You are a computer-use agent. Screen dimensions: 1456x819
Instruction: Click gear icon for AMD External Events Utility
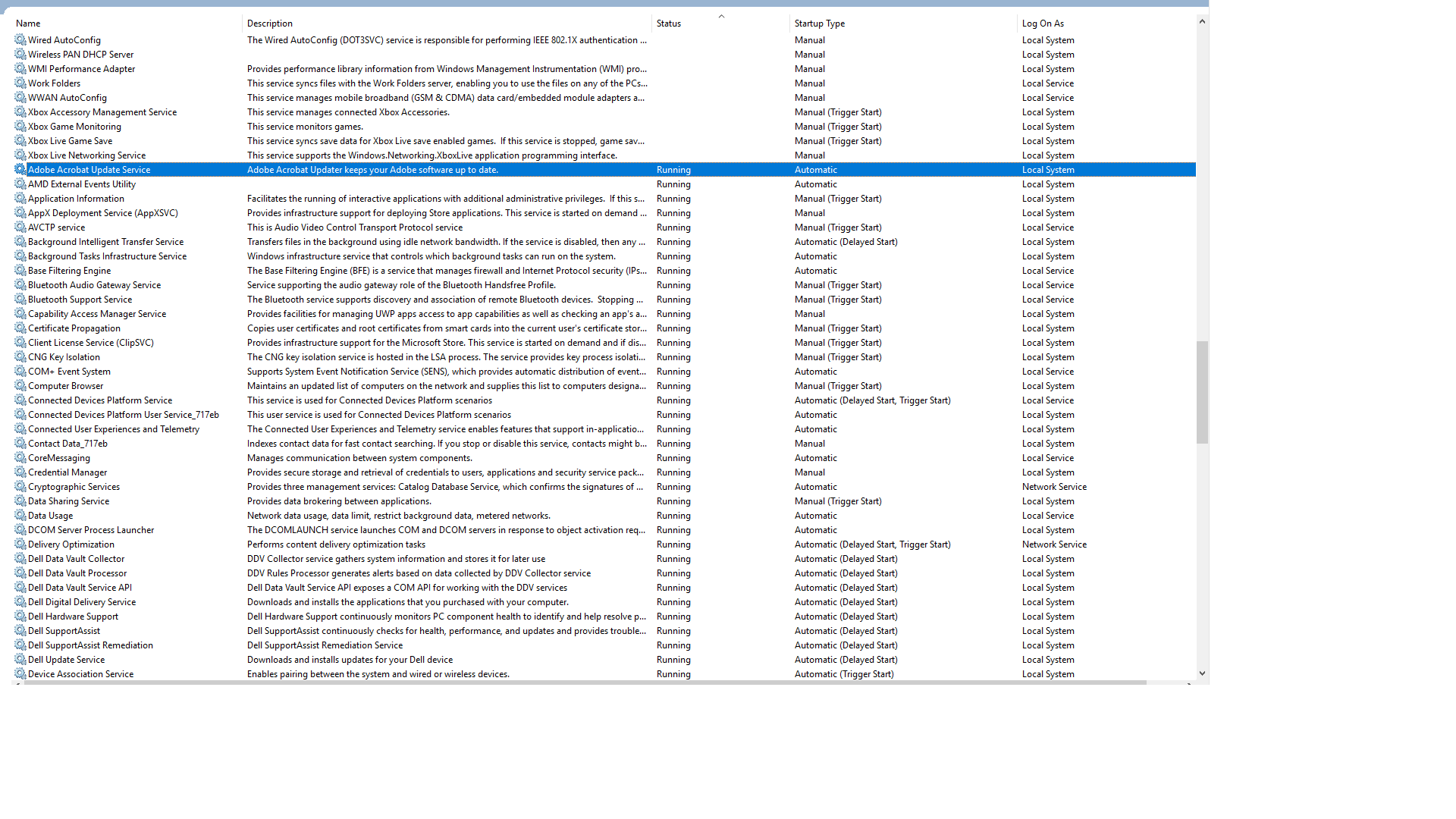[20, 184]
